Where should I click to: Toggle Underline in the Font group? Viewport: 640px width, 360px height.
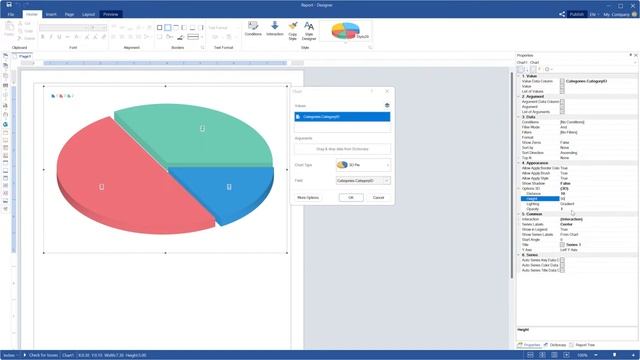click(x=59, y=37)
